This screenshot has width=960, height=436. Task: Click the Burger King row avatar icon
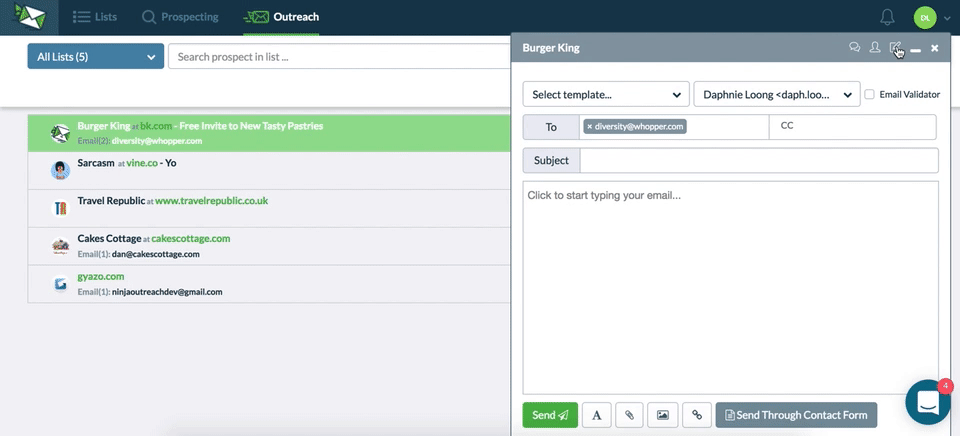(60, 133)
